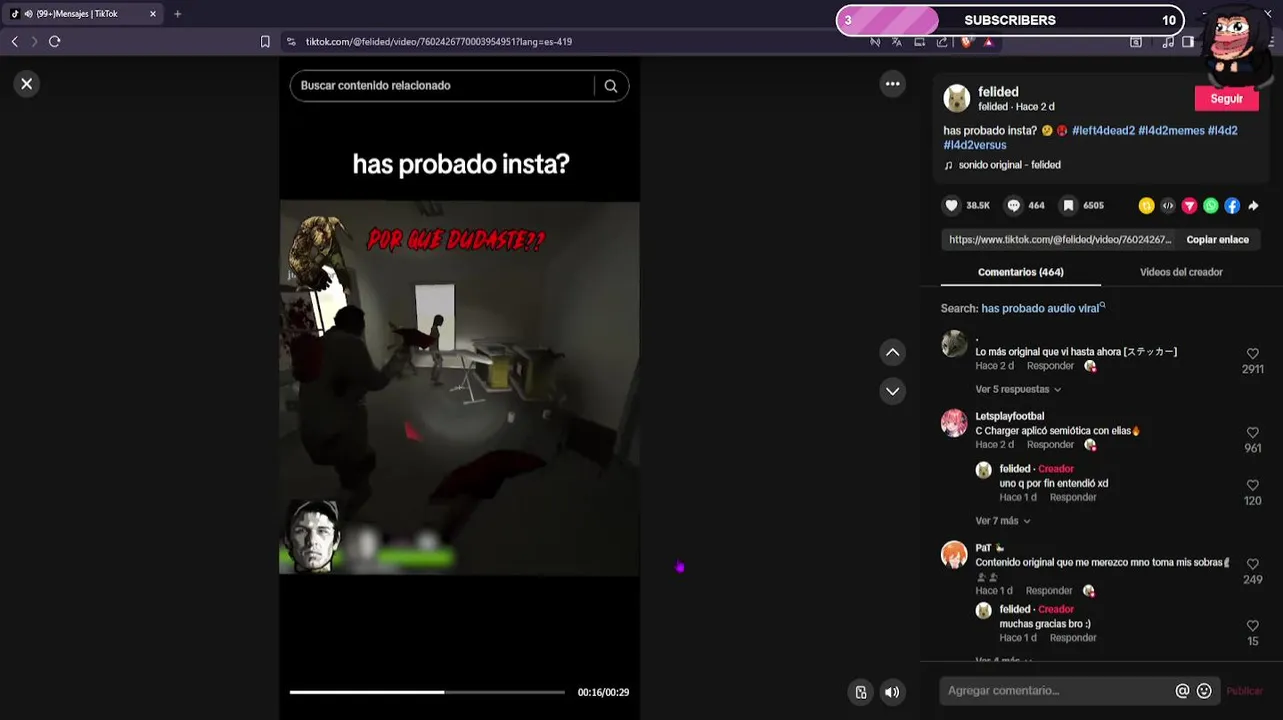1283x720 pixels.
Task: Bookmark the page in the address bar
Action: [265, 42]
